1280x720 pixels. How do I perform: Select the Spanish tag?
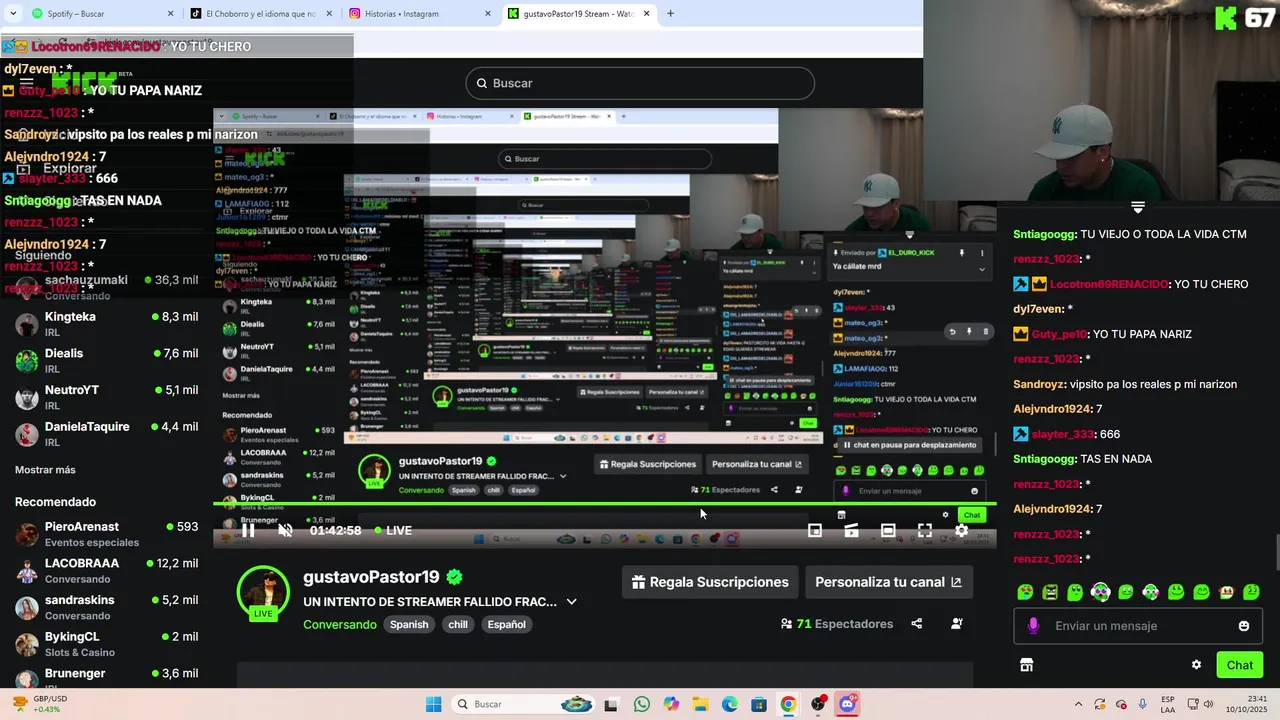[409, 624]
